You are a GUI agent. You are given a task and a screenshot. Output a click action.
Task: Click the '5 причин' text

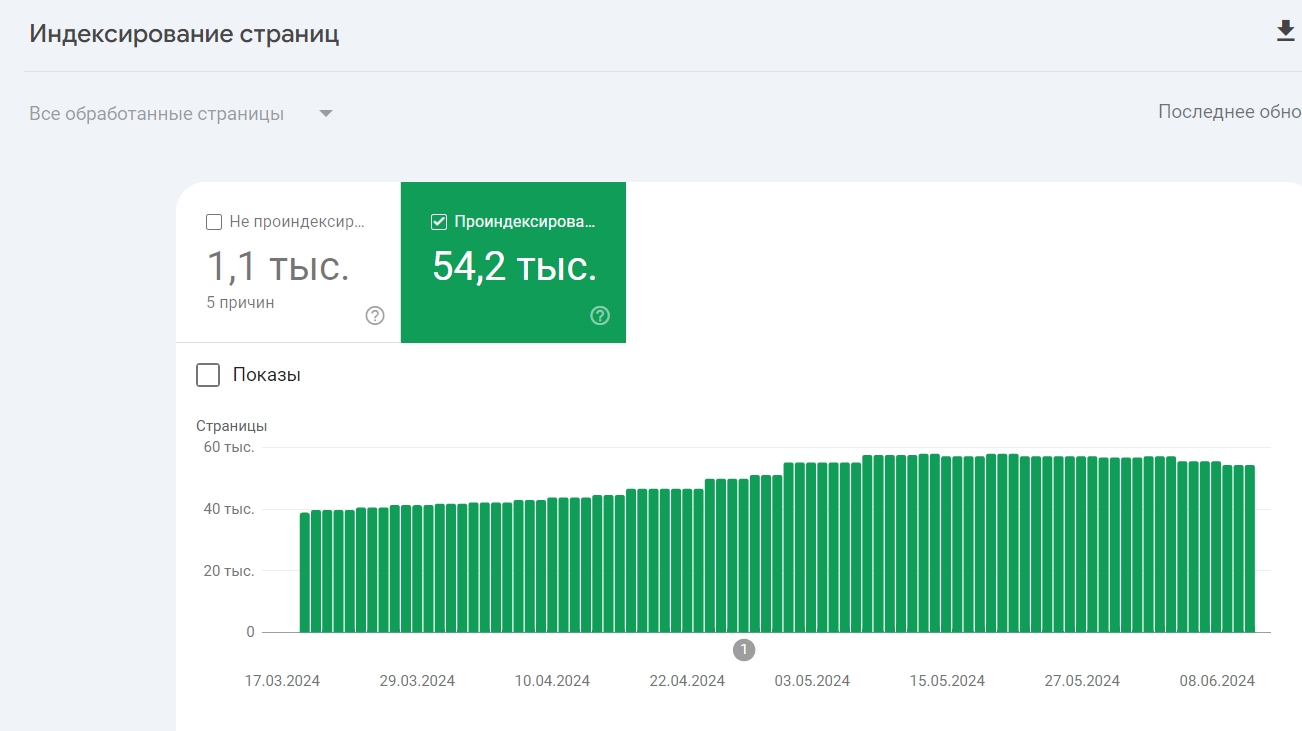point(240,302)
